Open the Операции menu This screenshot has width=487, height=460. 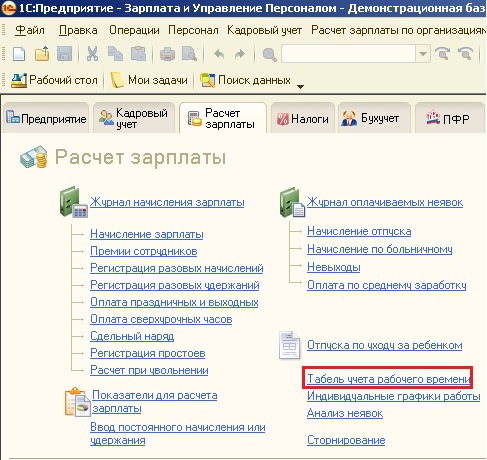coord(134,30)
